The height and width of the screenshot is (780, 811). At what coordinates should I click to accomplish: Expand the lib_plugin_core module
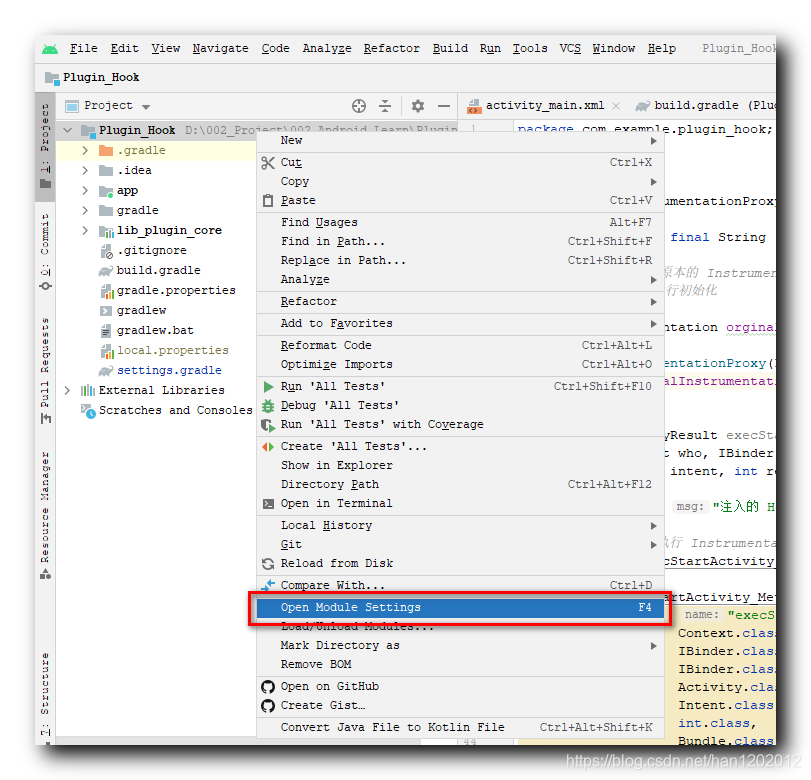pos(85,230)
